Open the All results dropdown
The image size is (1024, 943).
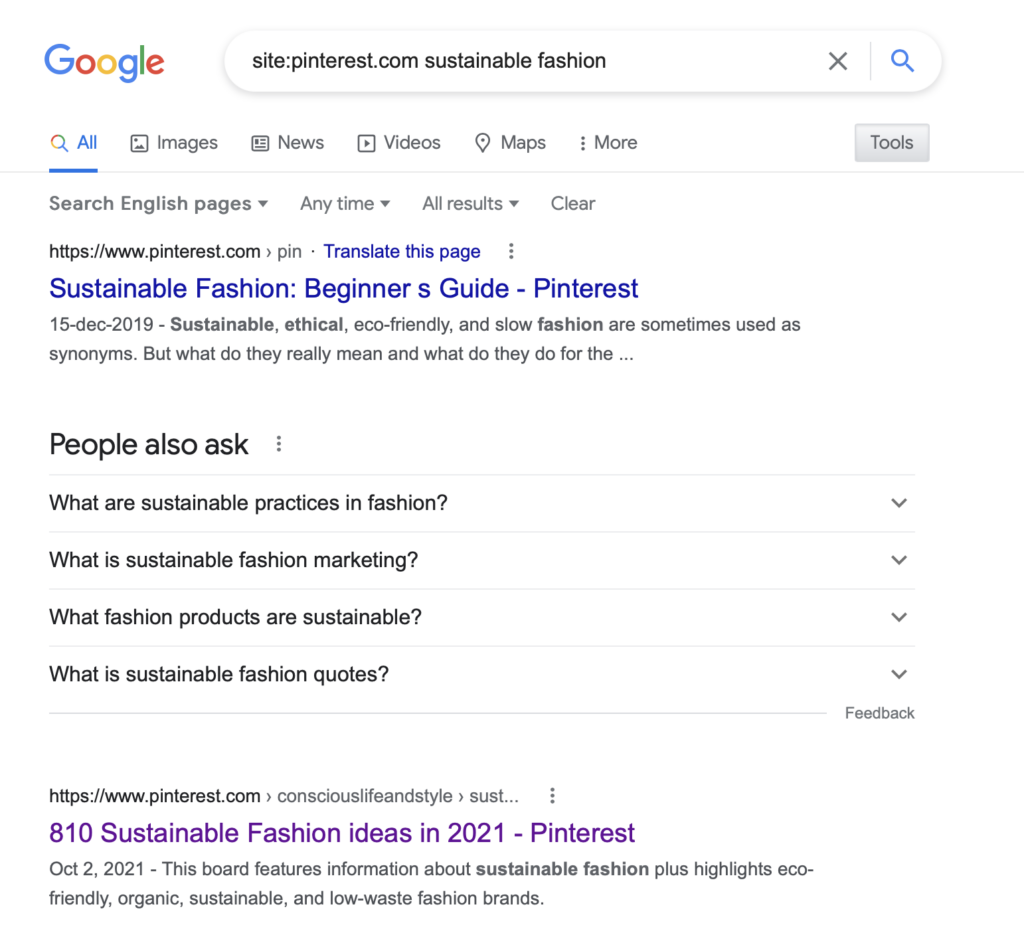(x=469, y=203)
